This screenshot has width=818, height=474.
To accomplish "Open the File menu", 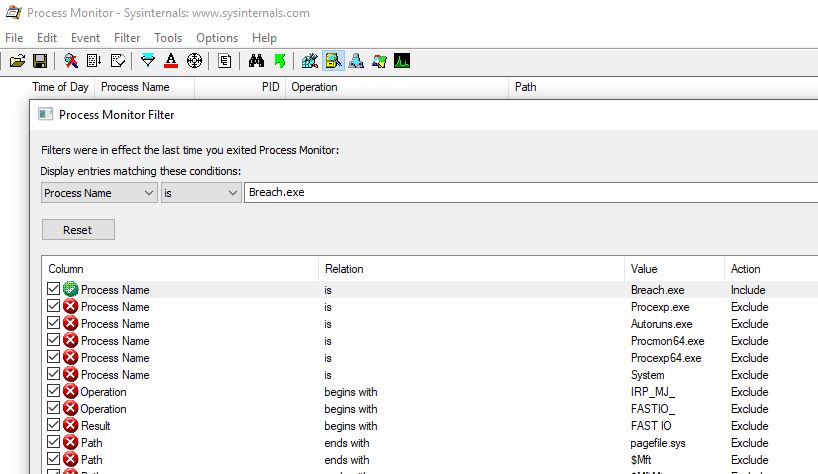I will 14,38.
